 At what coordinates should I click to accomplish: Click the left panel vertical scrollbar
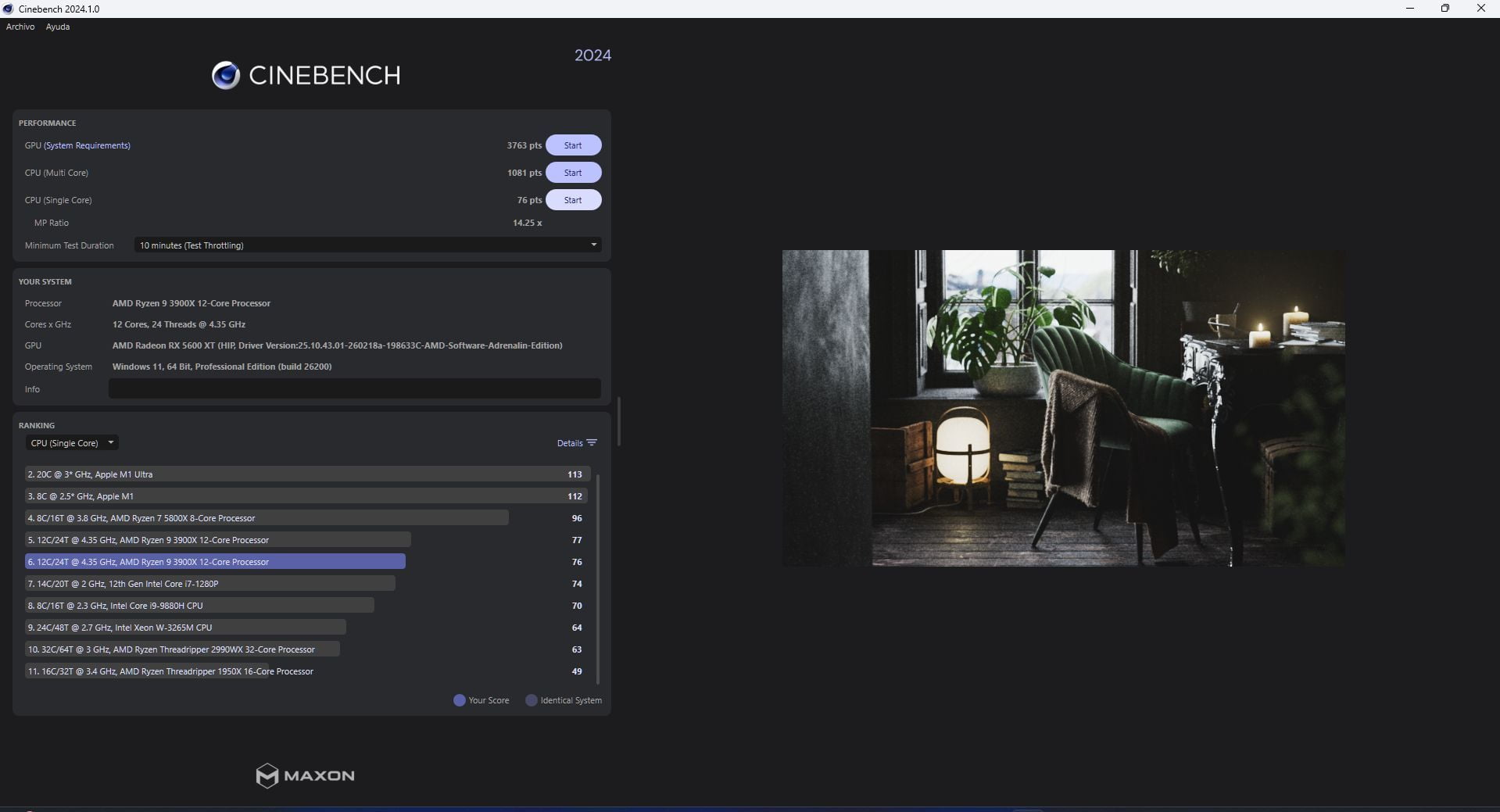[x=618, y=422]
